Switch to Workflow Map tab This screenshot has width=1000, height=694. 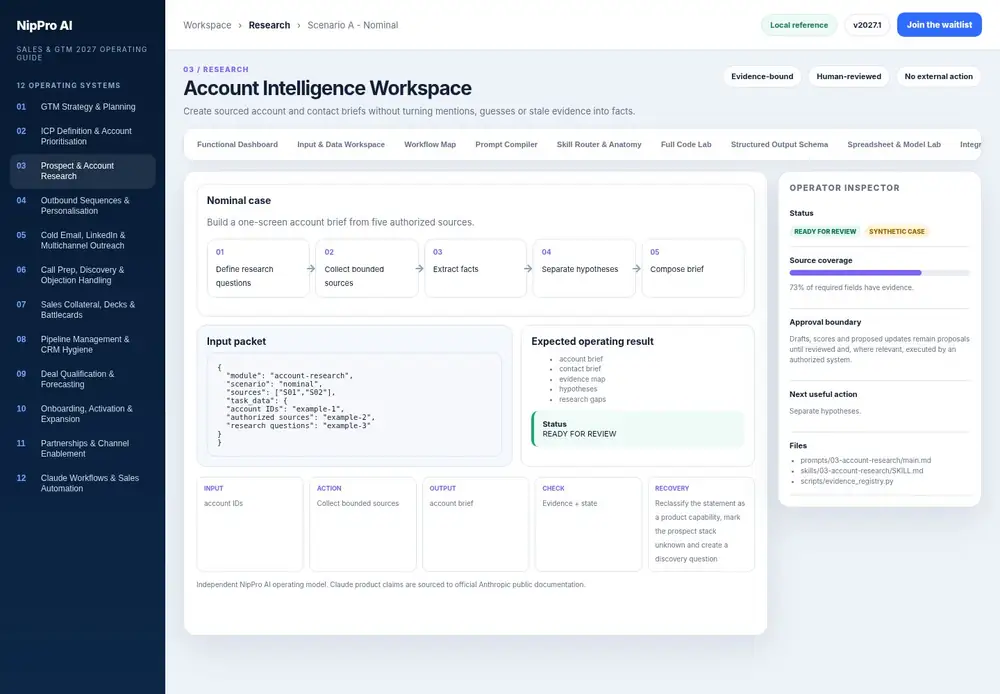pyautogui.click(x=430, y=145)
